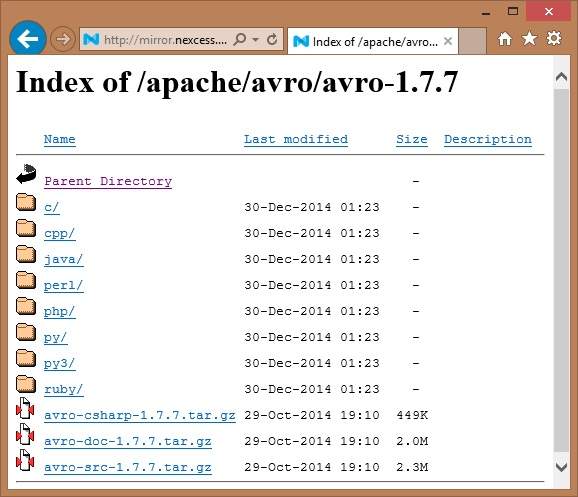Click the browser Forward arrow button
578x497 pixels.
pyautogui.click(x=62, y=39)
